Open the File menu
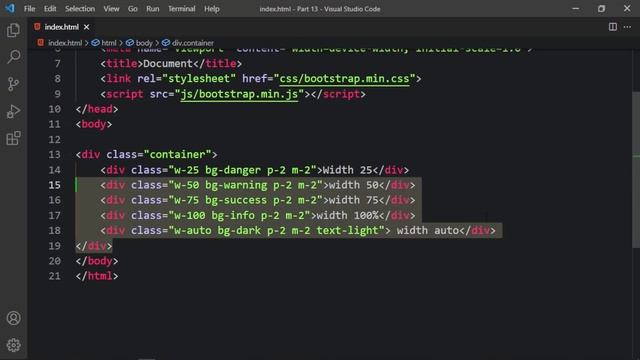 (29, 9)
